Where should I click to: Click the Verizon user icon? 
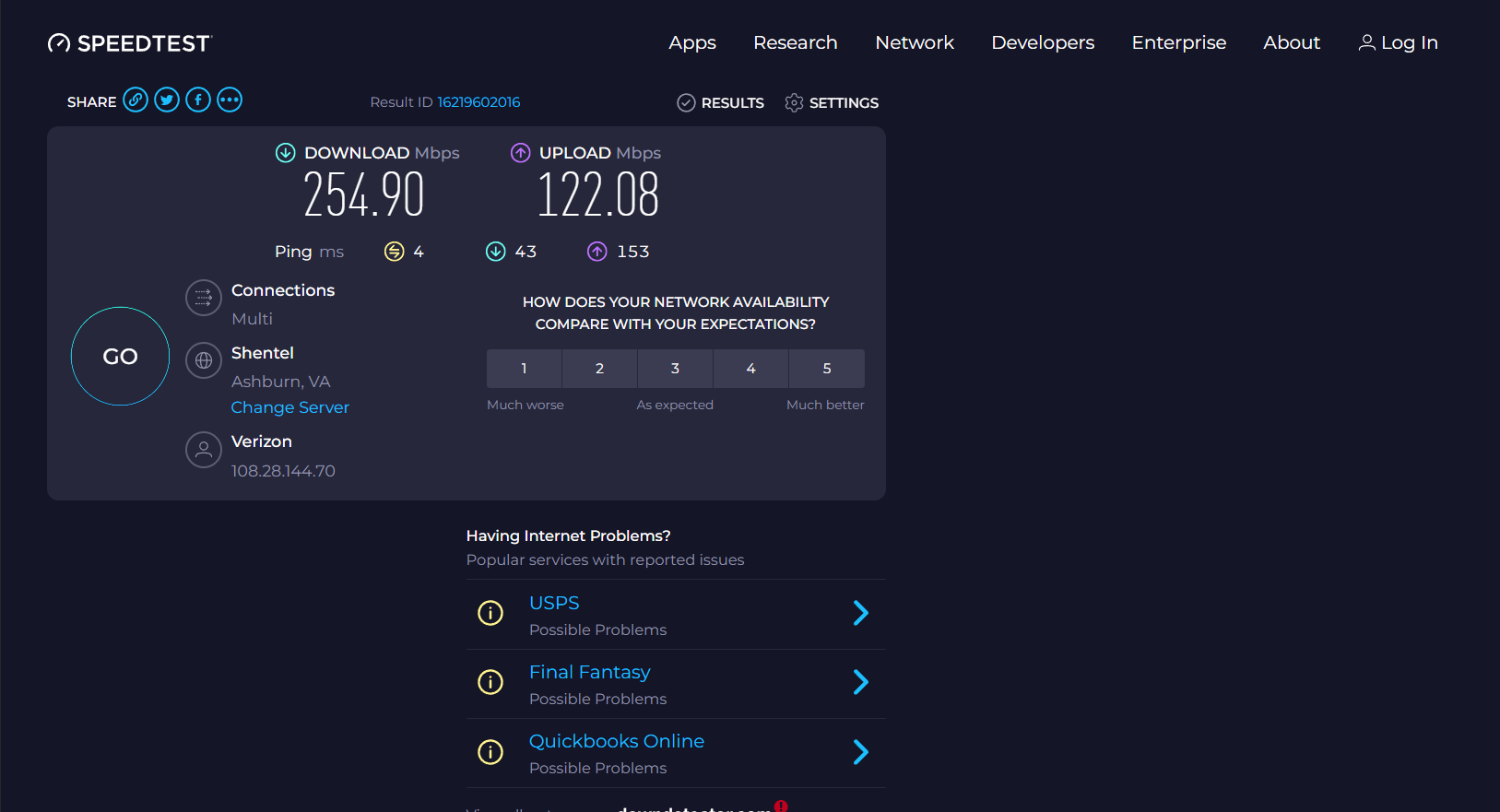pyautogui.click(x=204, y=450)
